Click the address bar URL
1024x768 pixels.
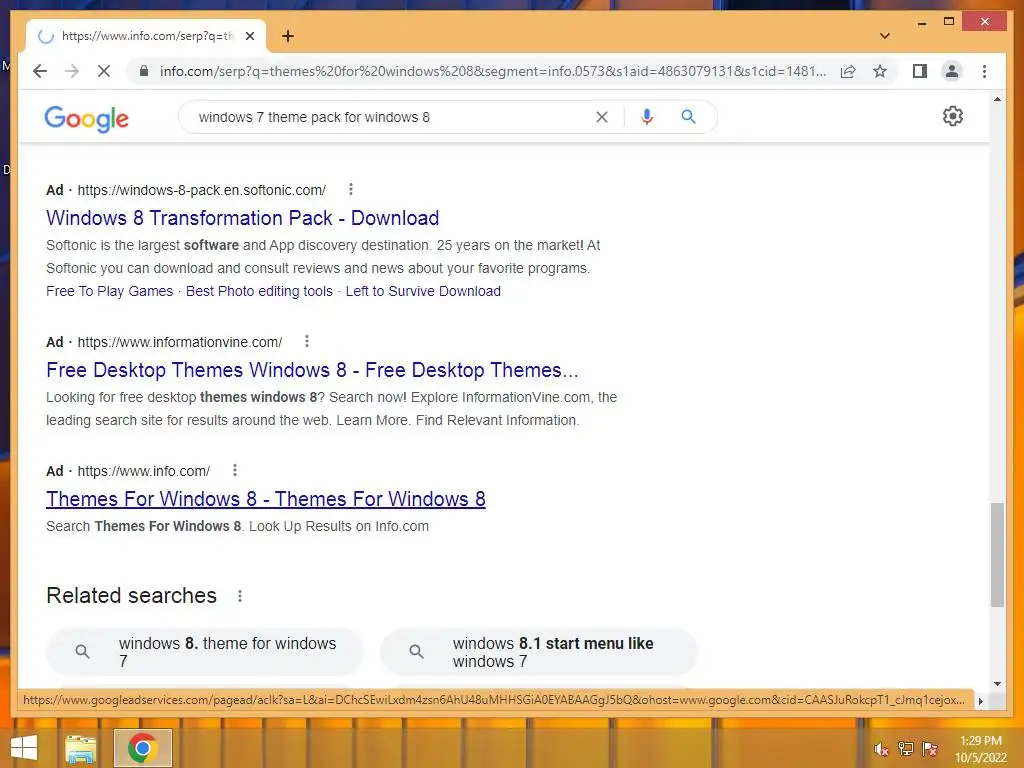pos(492,71)
